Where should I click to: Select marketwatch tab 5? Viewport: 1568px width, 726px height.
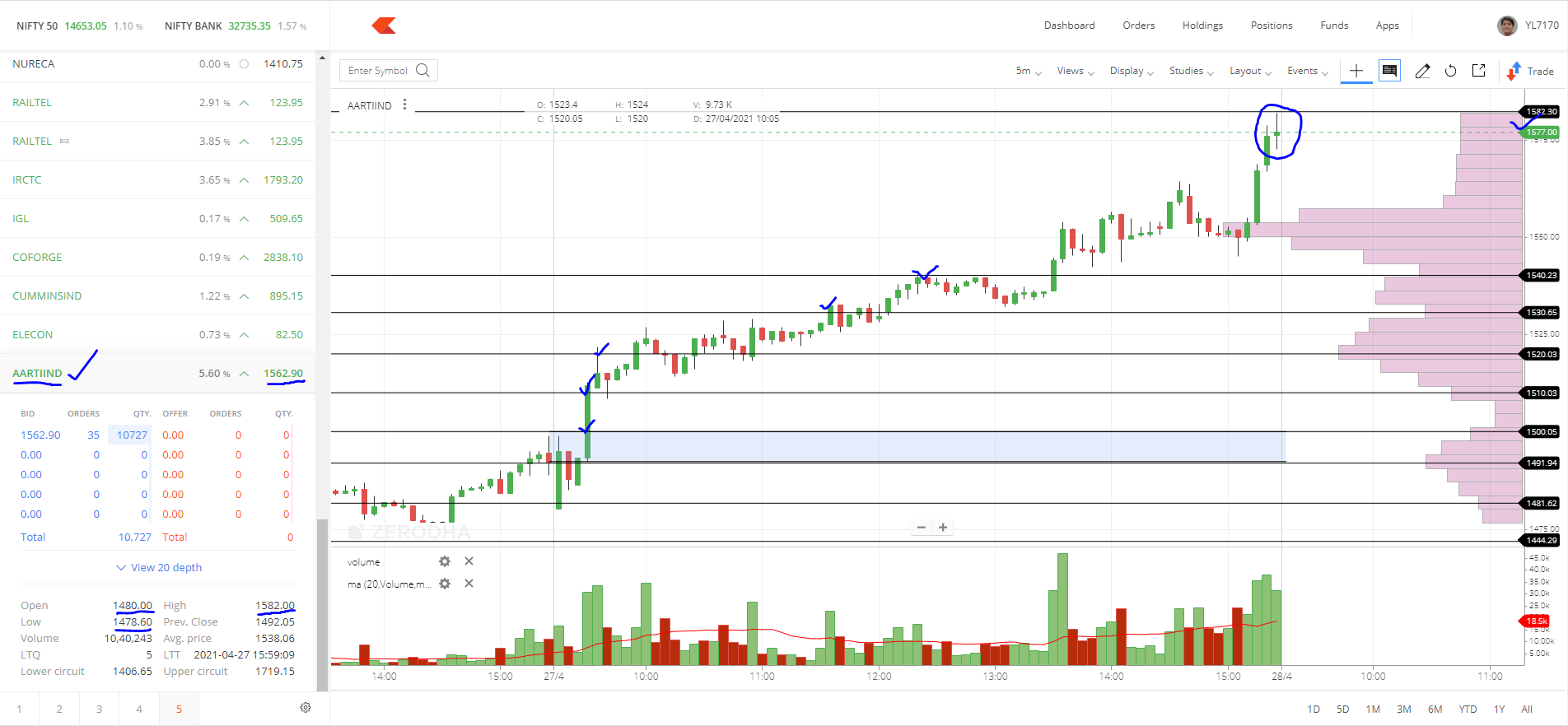click(179, 709)
